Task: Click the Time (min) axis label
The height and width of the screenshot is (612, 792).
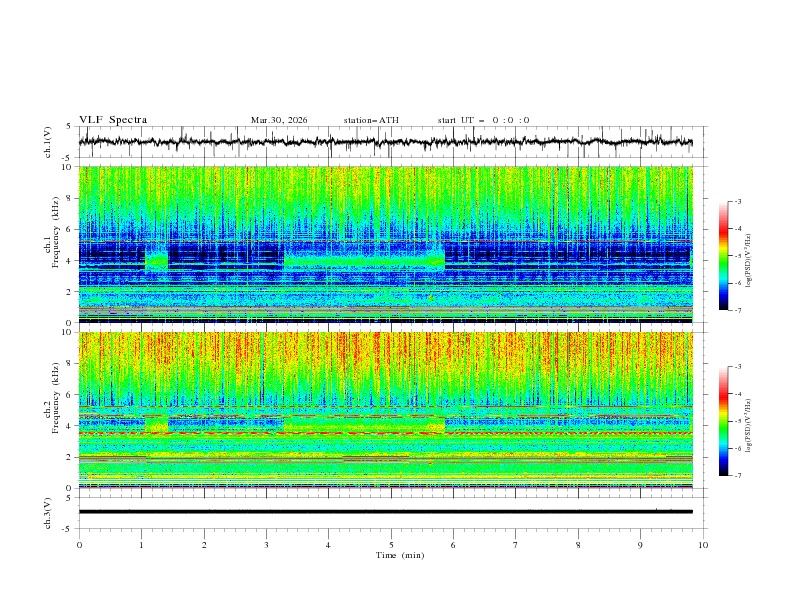Action: 400,555
